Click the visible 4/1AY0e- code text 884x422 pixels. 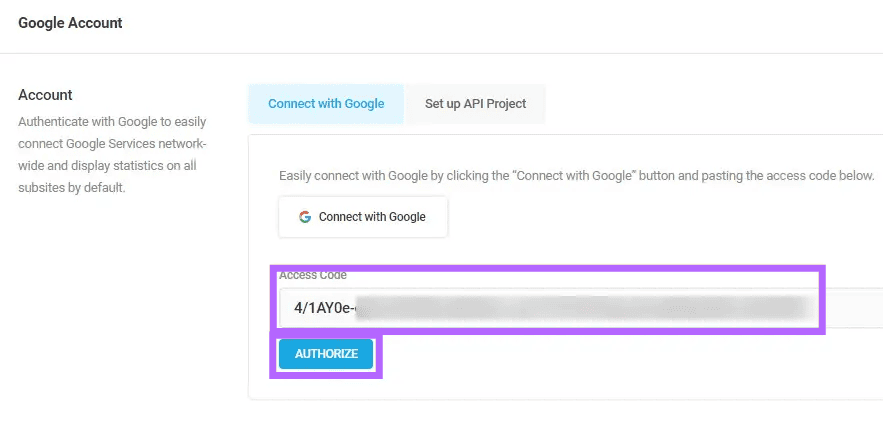[x=324, y=308]
